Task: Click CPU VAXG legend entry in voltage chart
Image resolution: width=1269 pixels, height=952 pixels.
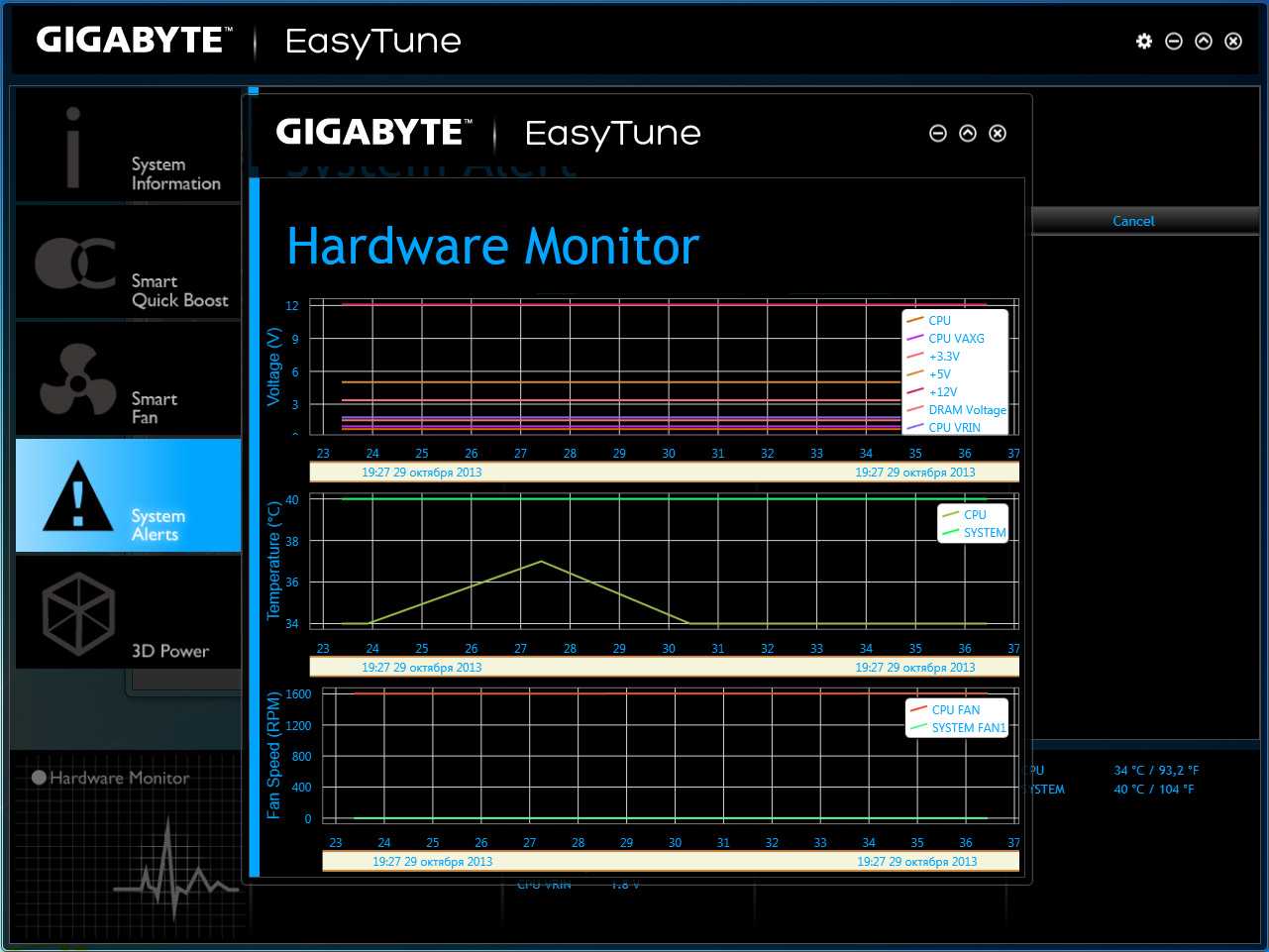Action: coord(955,339)
